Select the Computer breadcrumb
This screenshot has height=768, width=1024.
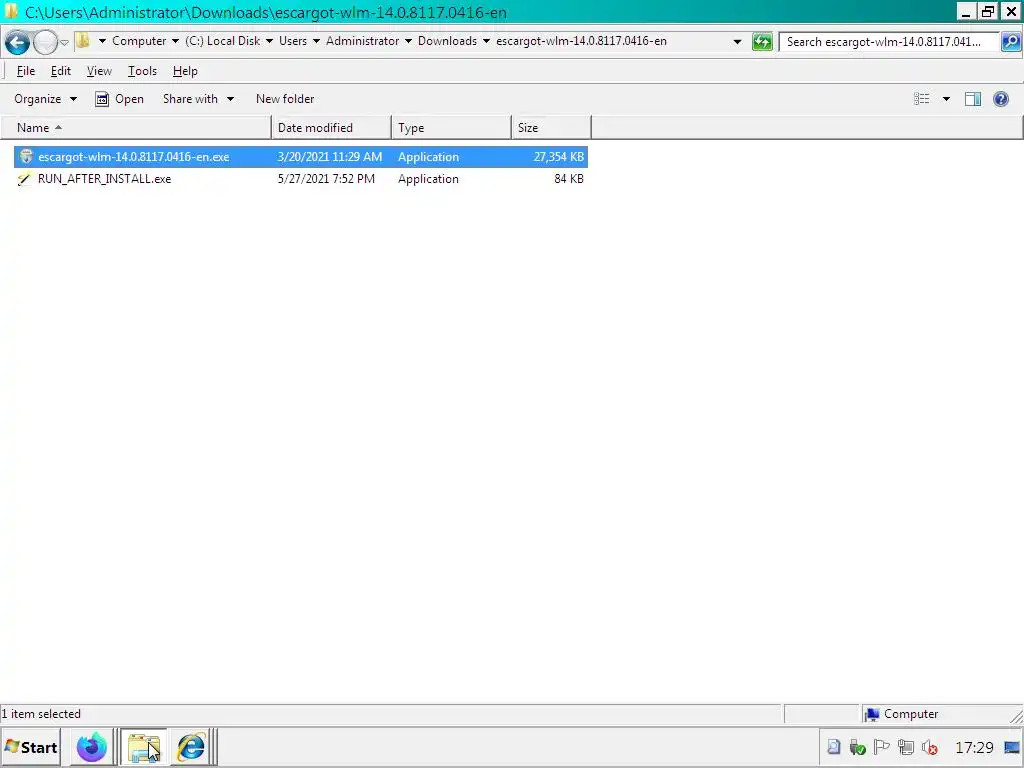pyautogui.click(x=139, y=41)
